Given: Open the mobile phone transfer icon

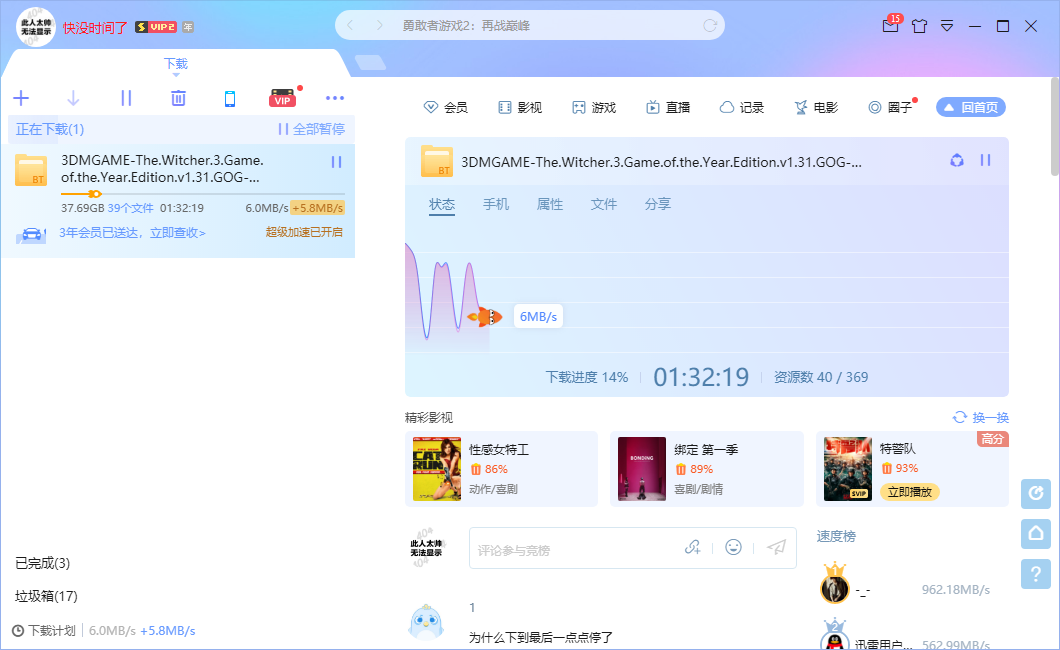Looking at the screenshot, I should (x=230, y=99).
